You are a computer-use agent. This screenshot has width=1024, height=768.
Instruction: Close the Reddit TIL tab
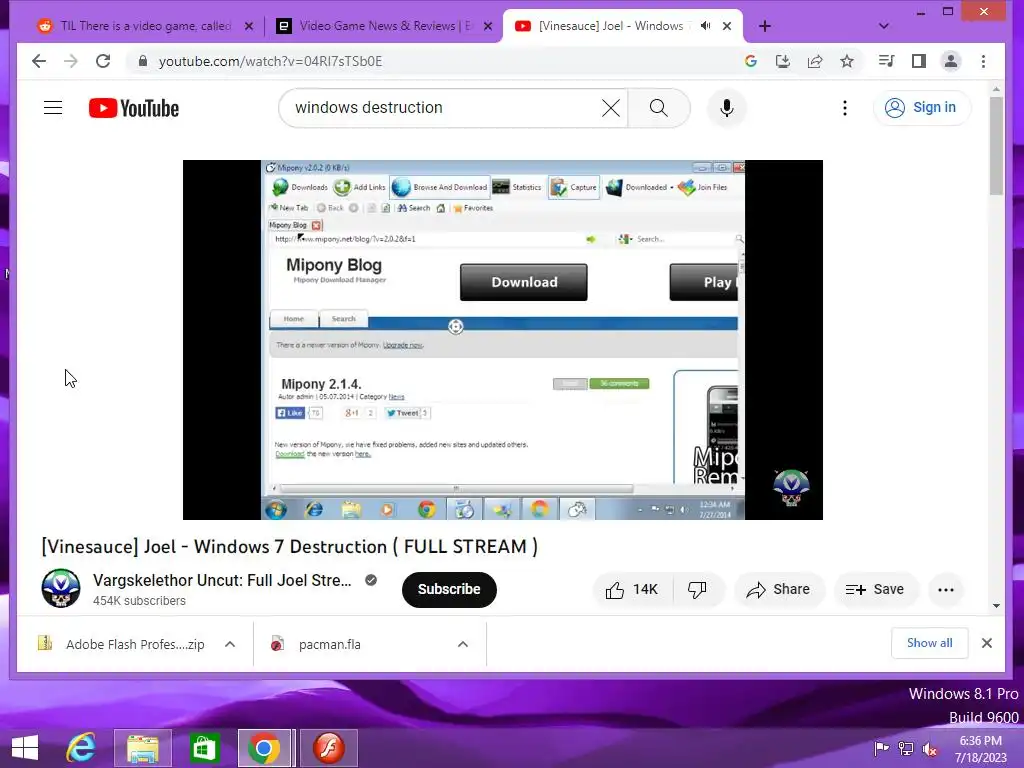[249, 26]
